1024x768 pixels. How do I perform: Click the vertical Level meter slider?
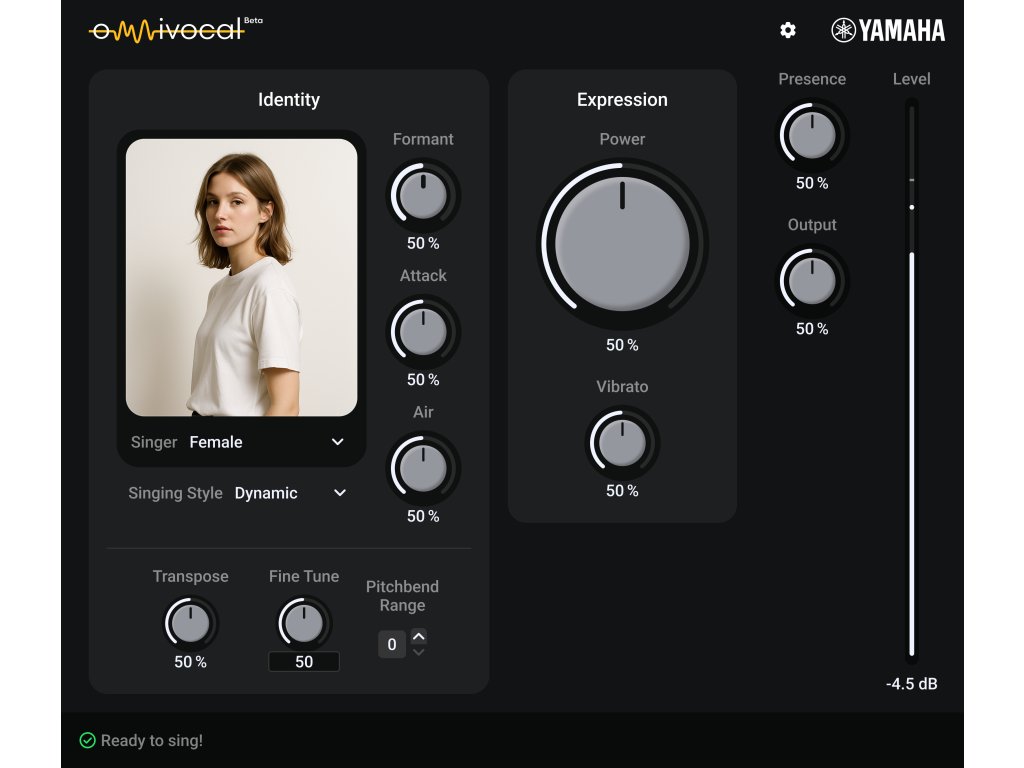[911, 380]
